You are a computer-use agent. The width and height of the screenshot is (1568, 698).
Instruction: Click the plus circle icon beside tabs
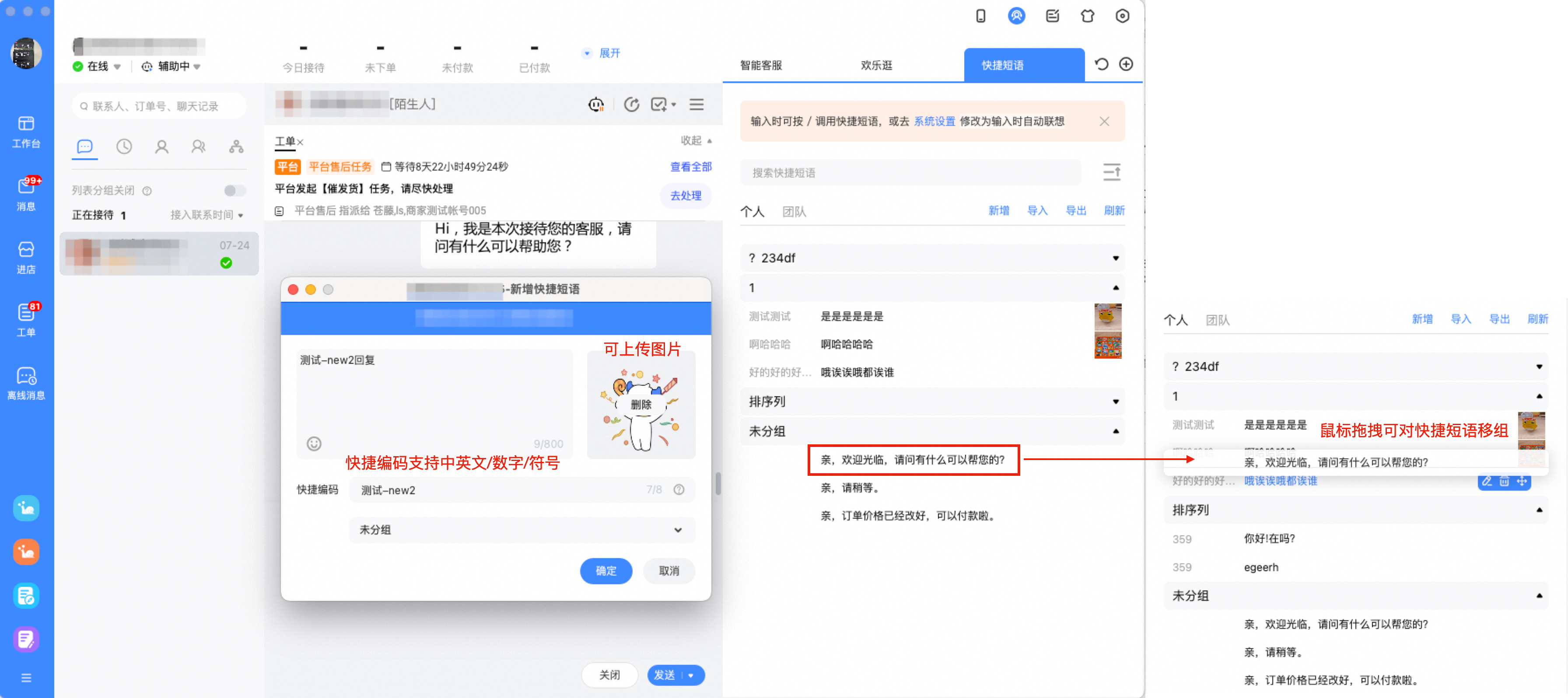(1126, 64)
